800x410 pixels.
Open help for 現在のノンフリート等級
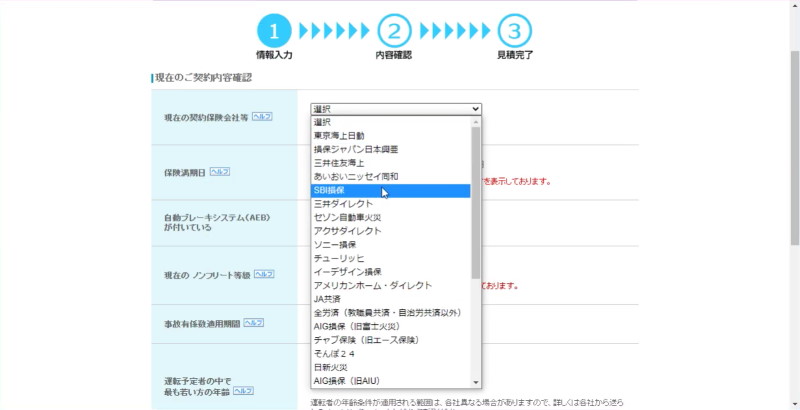[264, 274]
